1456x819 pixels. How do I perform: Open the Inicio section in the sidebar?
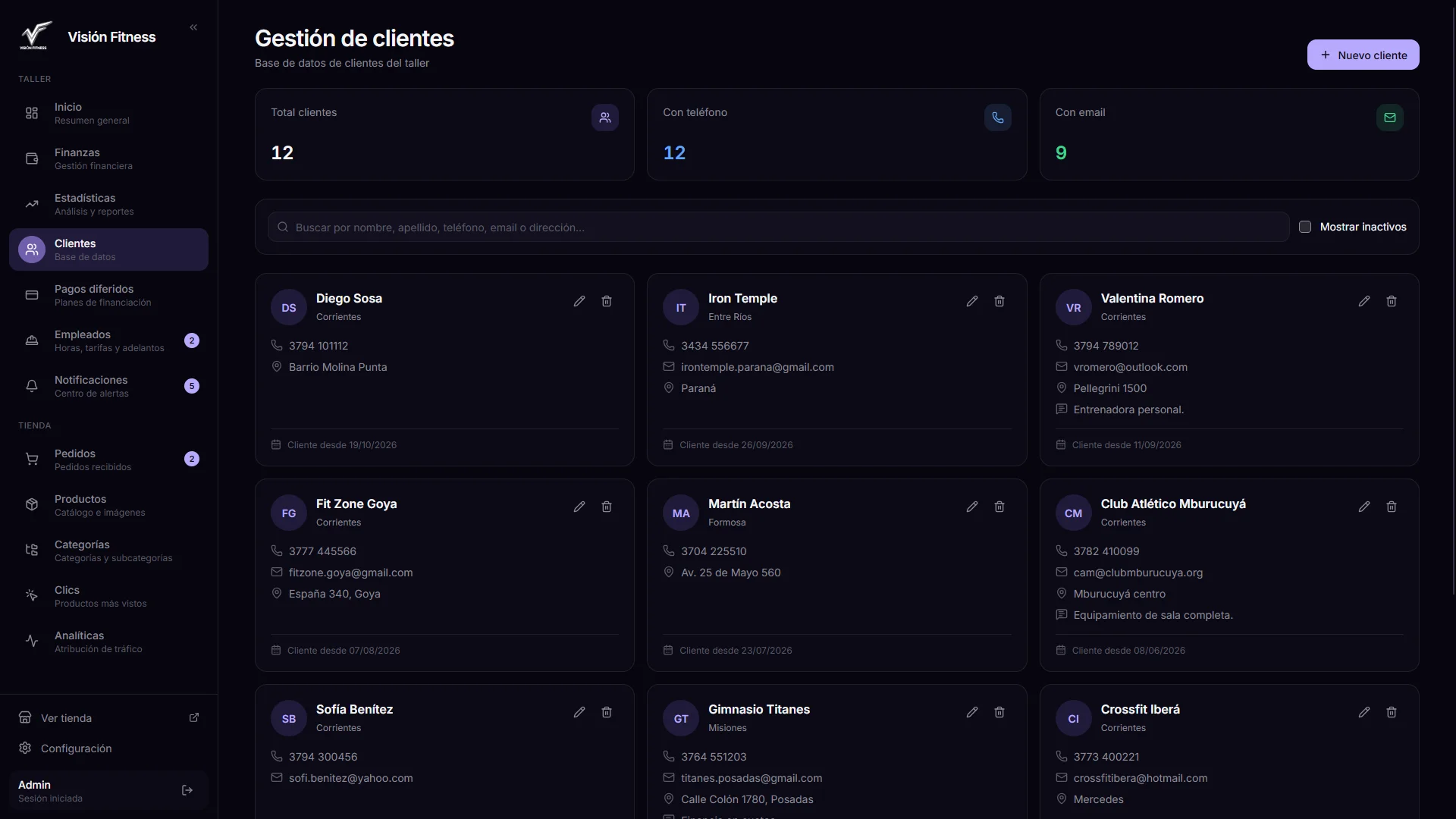108,113
